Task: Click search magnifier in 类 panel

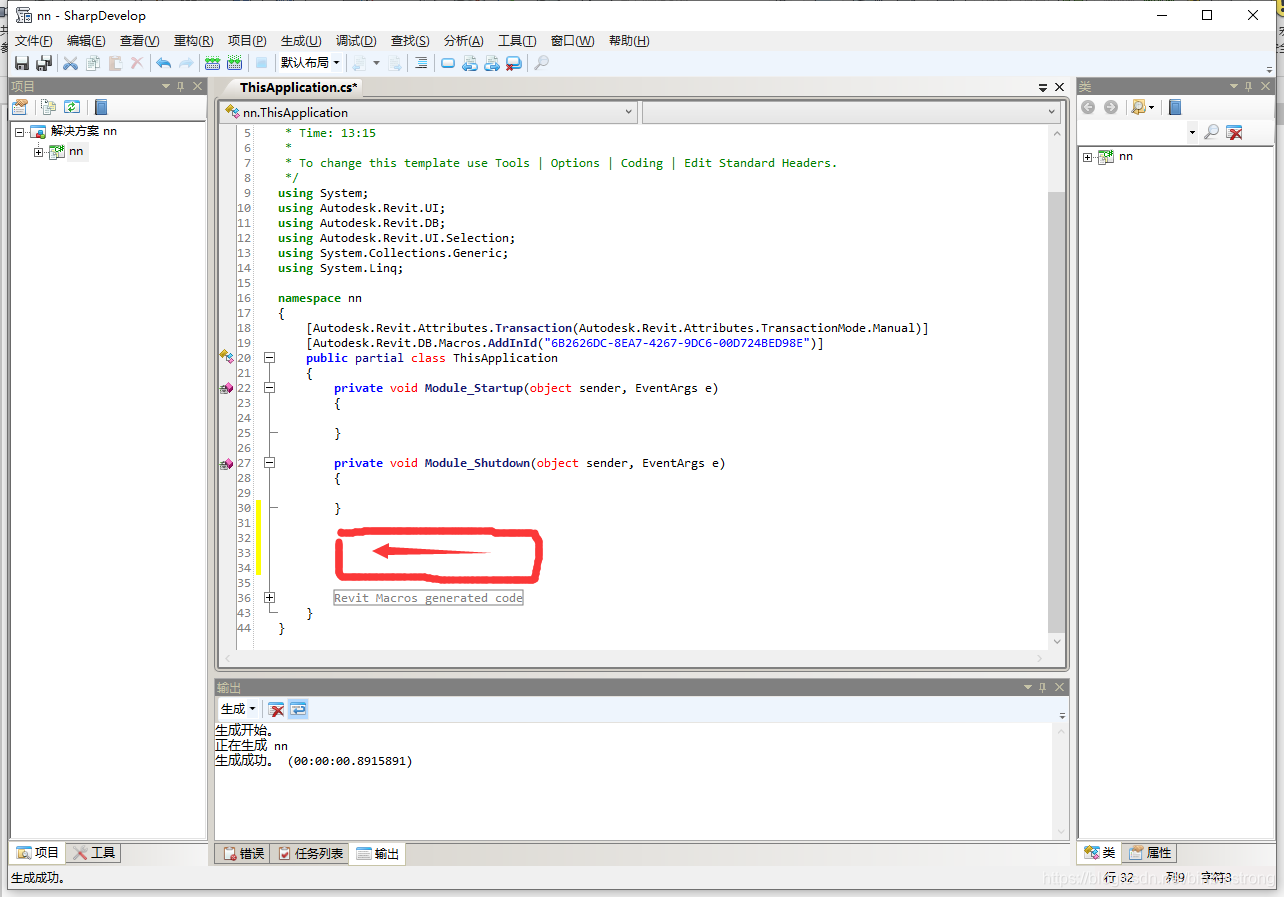Action: (1211, 132)
